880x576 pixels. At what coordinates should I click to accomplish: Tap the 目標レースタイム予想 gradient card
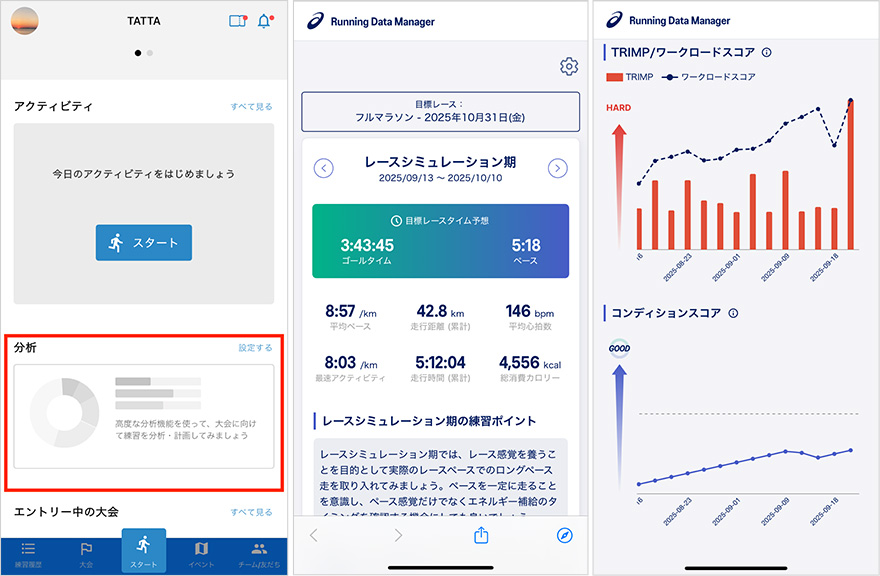(440, 241)
